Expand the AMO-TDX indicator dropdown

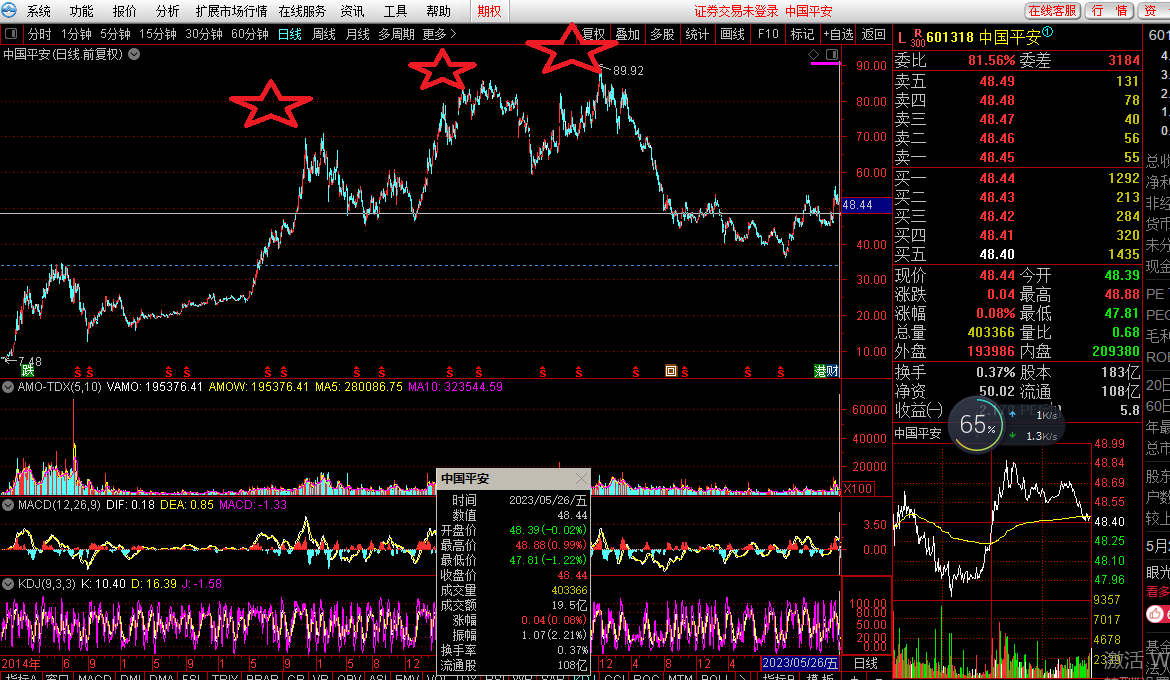(8, 387)
